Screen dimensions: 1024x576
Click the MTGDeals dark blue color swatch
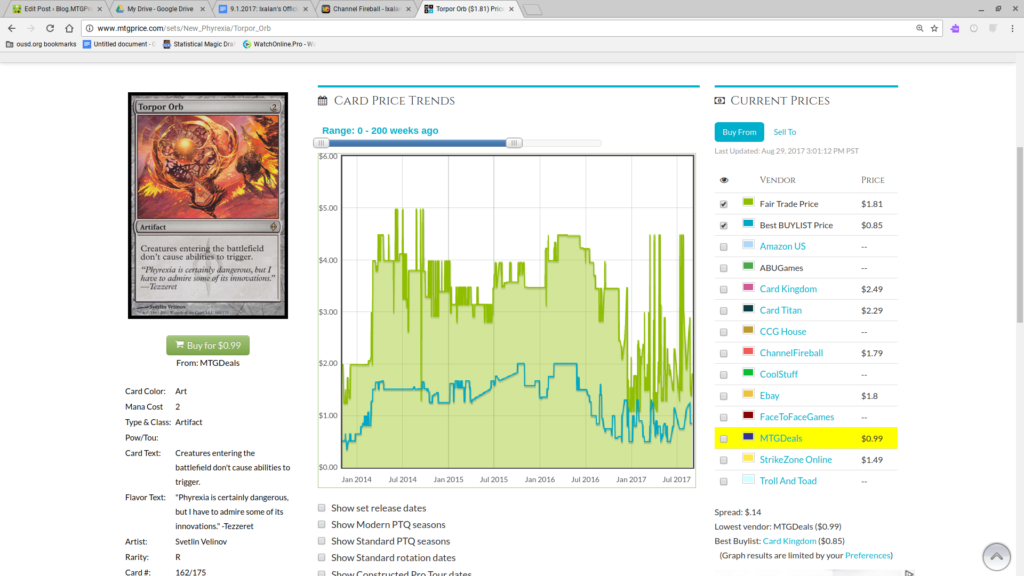[x=748, y=436]
